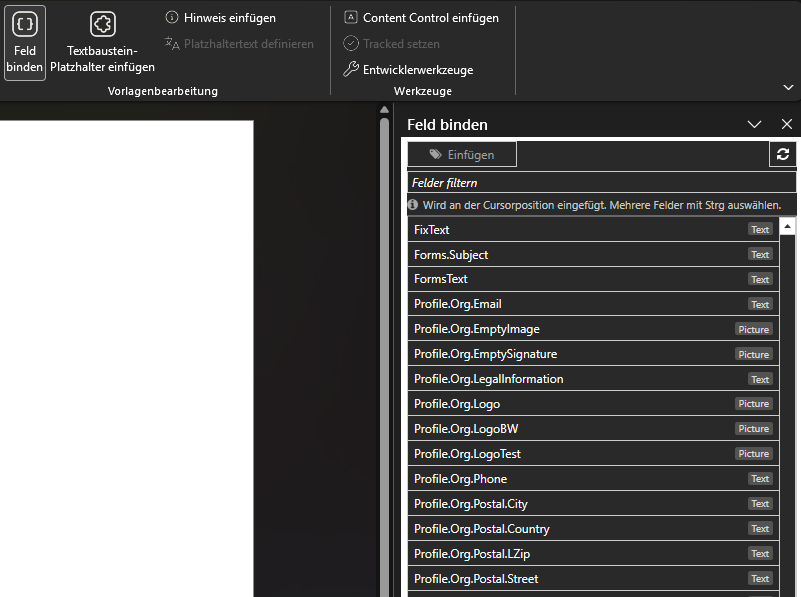Select the Profile.Org.EmptyImage field
Viewport: 801px width, 597px height.
[593, 329]
